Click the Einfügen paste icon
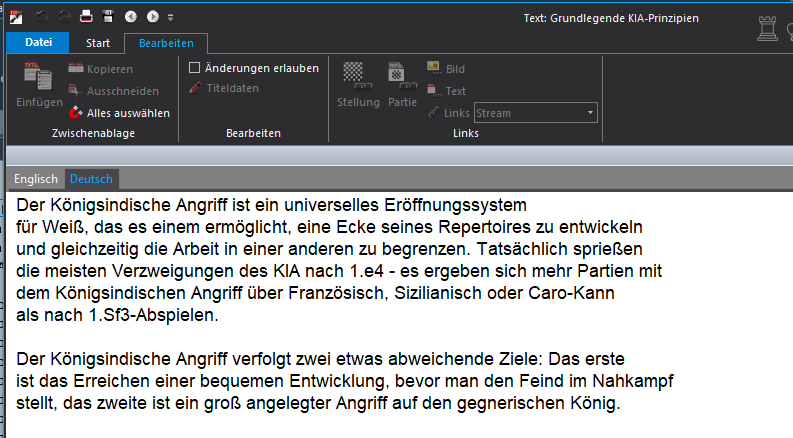 click(x=39, y=83)
